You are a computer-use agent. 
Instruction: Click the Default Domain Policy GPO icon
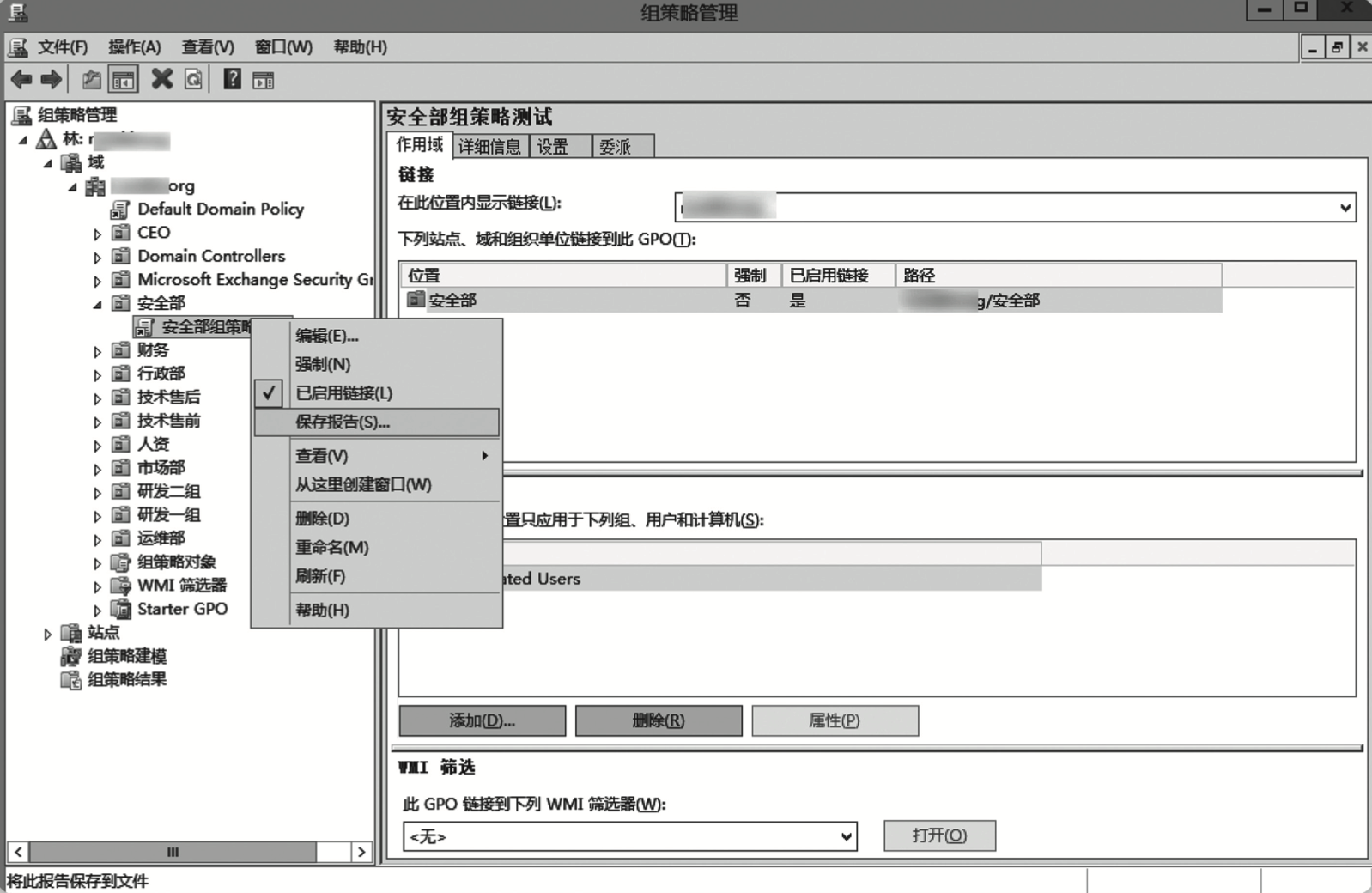point(121,210)
